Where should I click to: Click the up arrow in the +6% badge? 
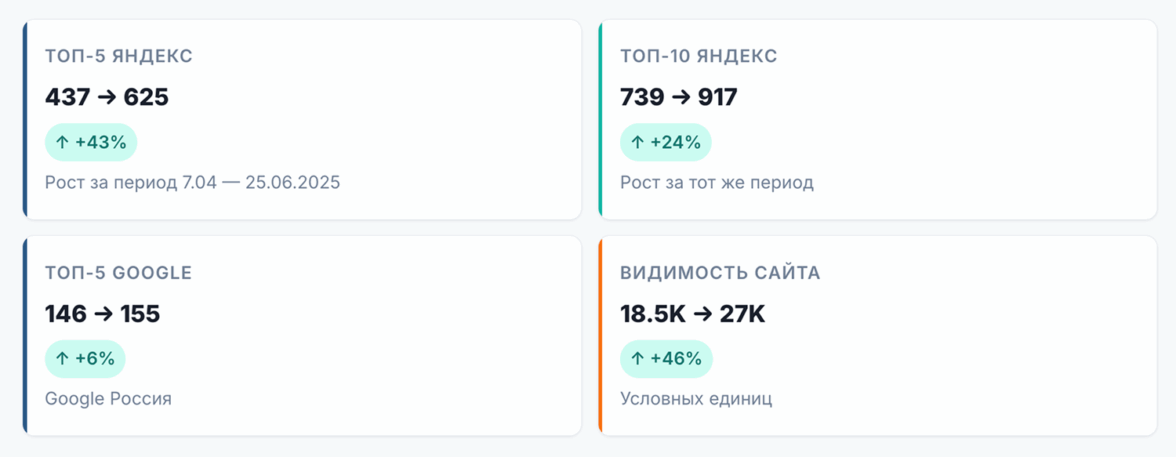[x=62, y=359]
